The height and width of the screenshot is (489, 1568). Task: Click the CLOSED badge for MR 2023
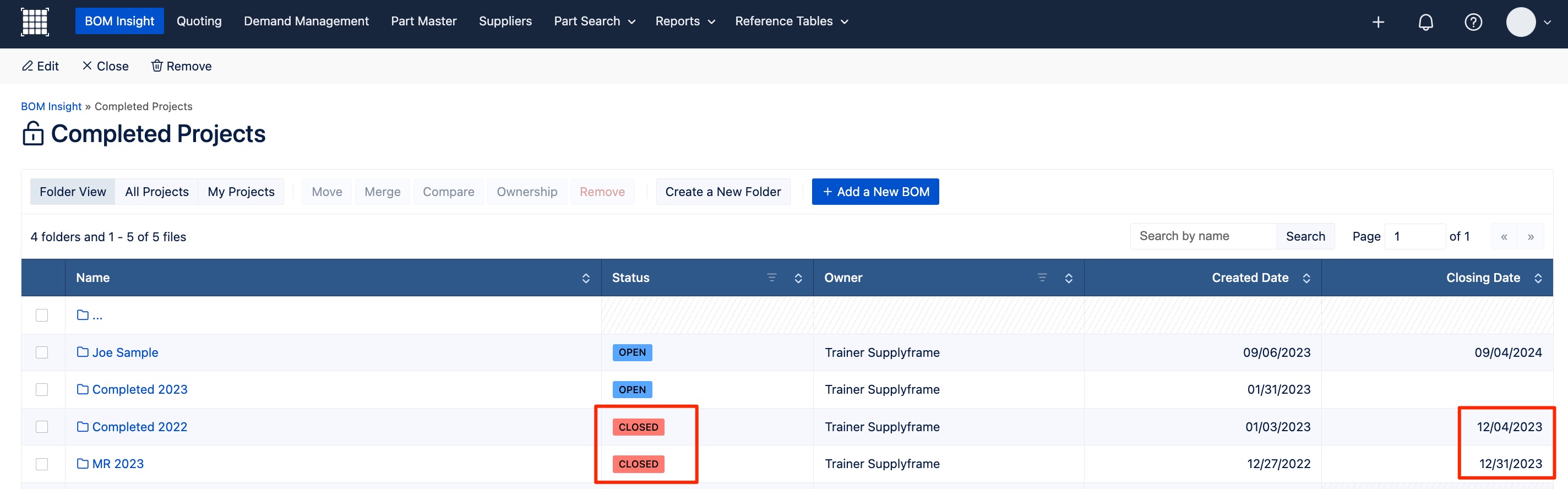click(638, 464)
